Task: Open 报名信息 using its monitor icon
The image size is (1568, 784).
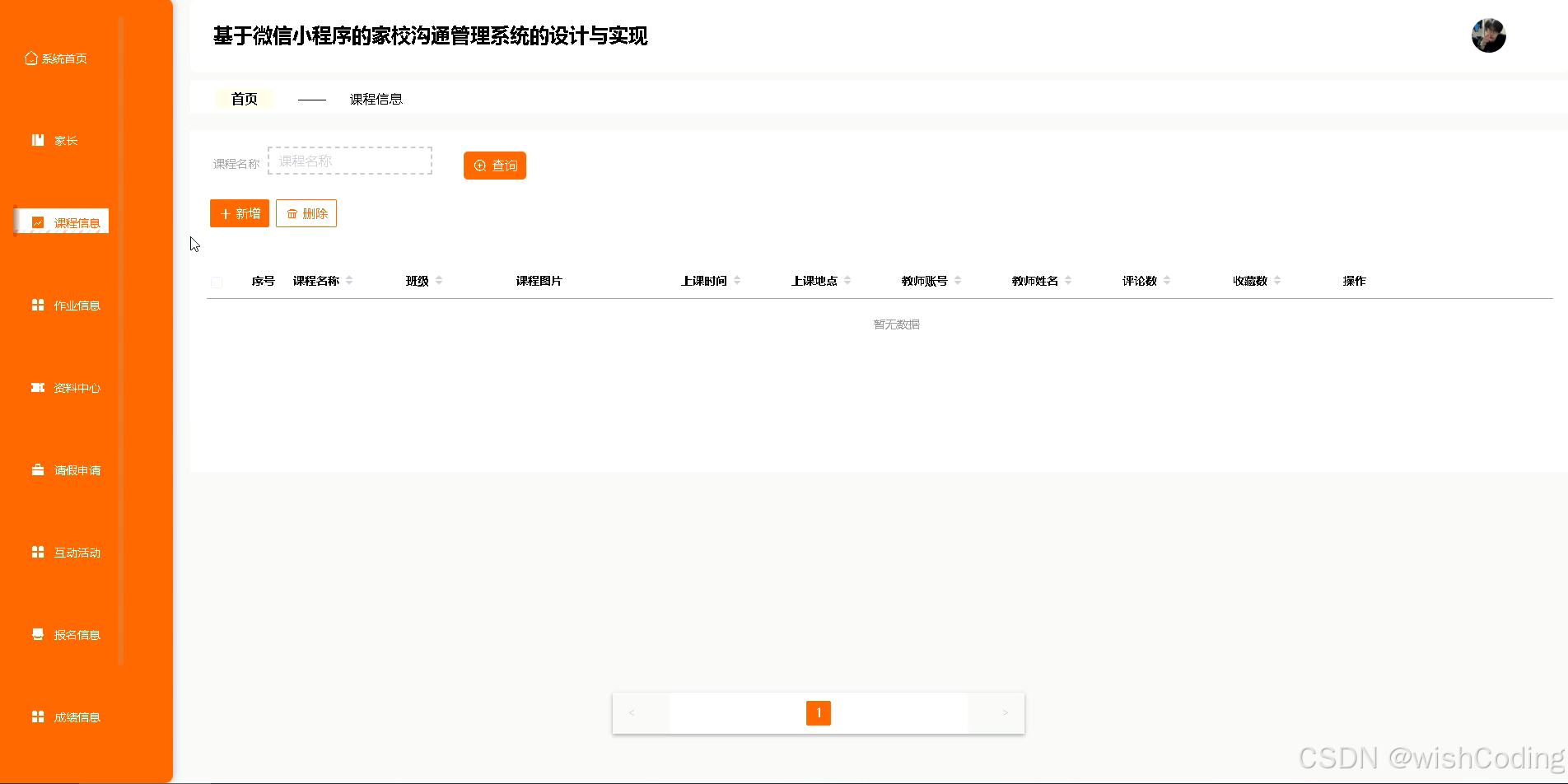Action: (37, 634)
